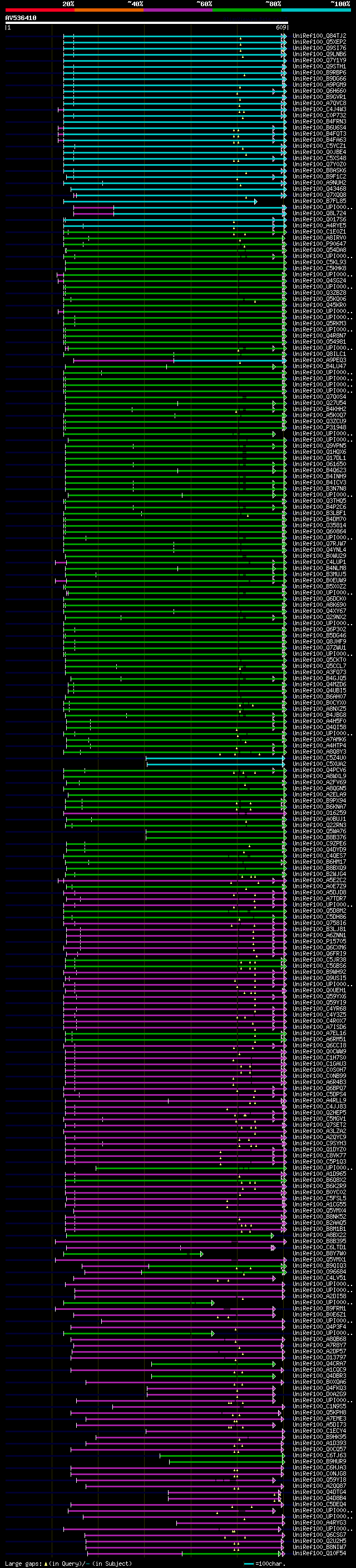Select hit label UniRef100_Q9SI76
The width and height of the screenshot is (356, 1568).
319,48
